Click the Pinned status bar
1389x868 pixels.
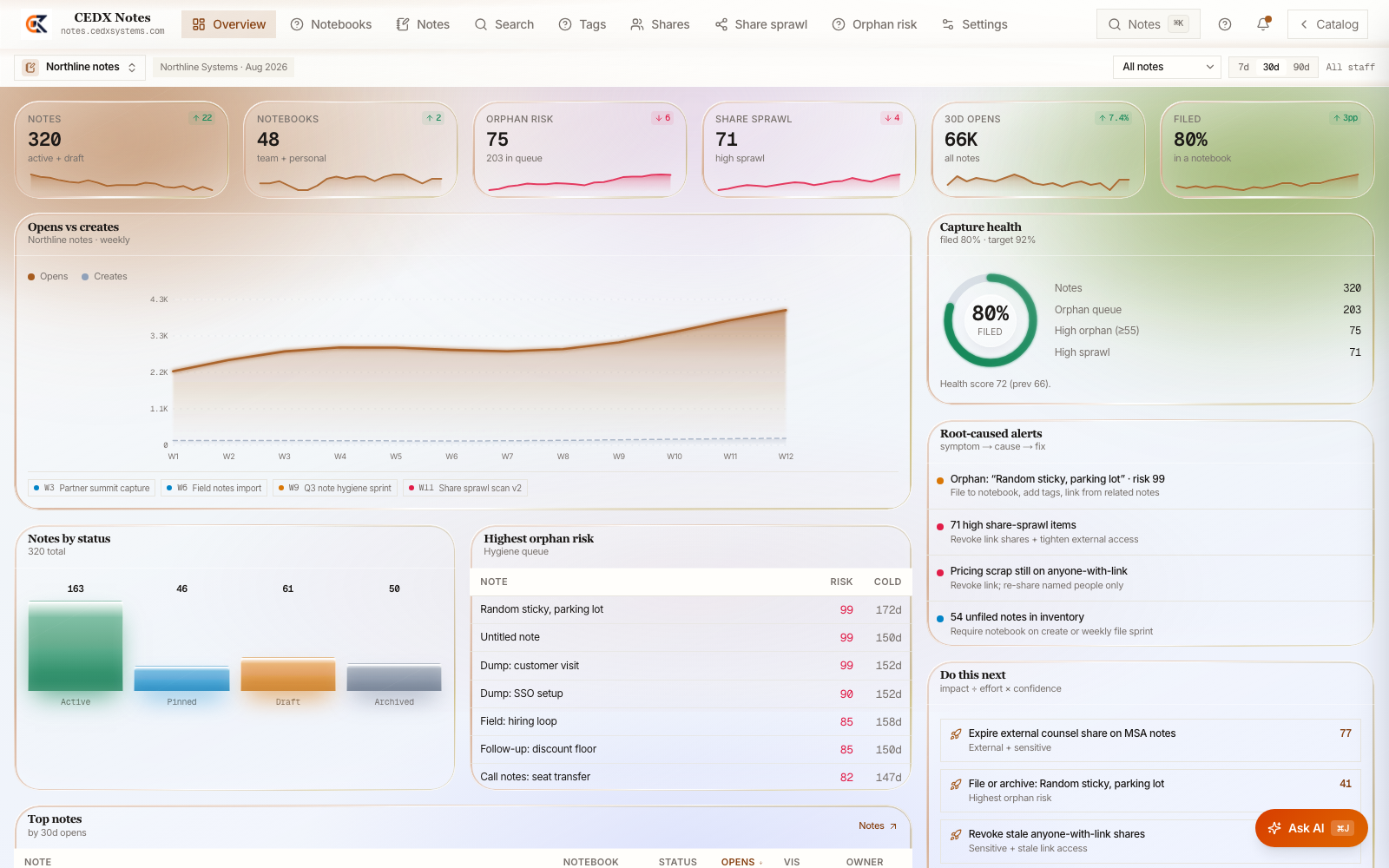tap(182, 679)
